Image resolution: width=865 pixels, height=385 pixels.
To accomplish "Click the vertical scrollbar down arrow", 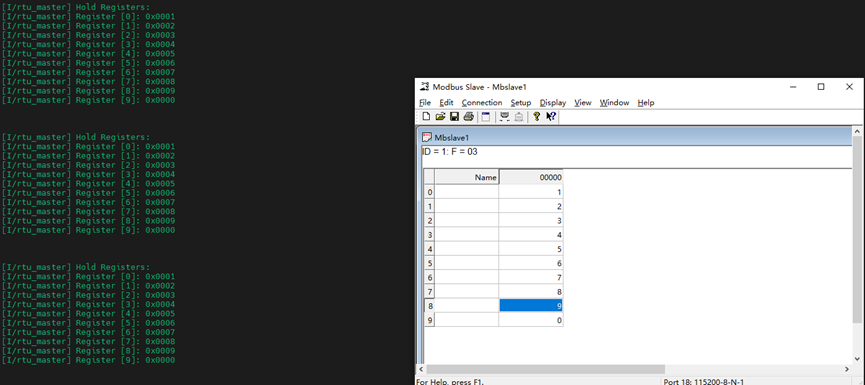I will click(857, 359).
